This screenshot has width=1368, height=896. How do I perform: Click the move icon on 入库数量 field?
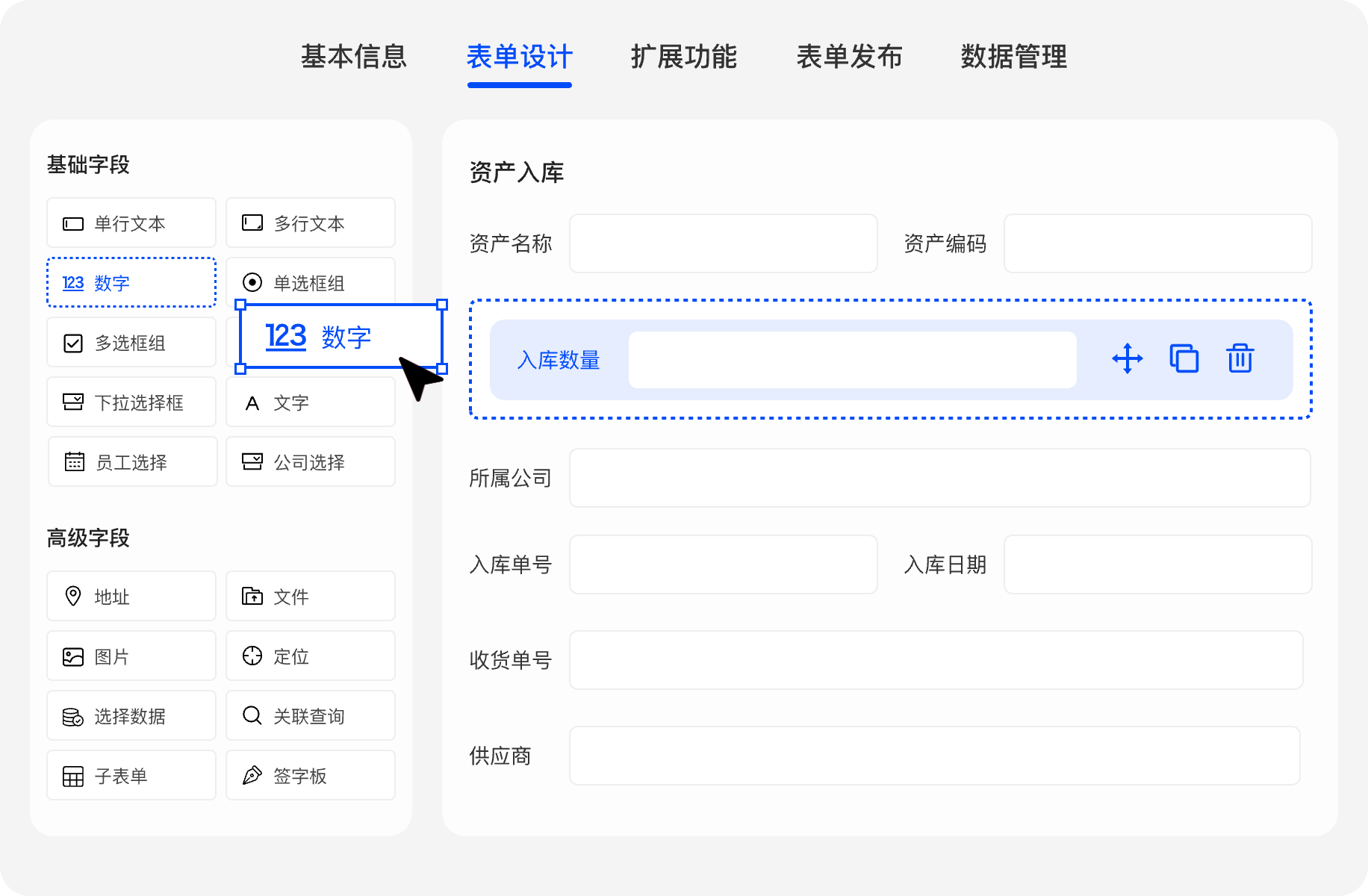tap(1127, 359)
